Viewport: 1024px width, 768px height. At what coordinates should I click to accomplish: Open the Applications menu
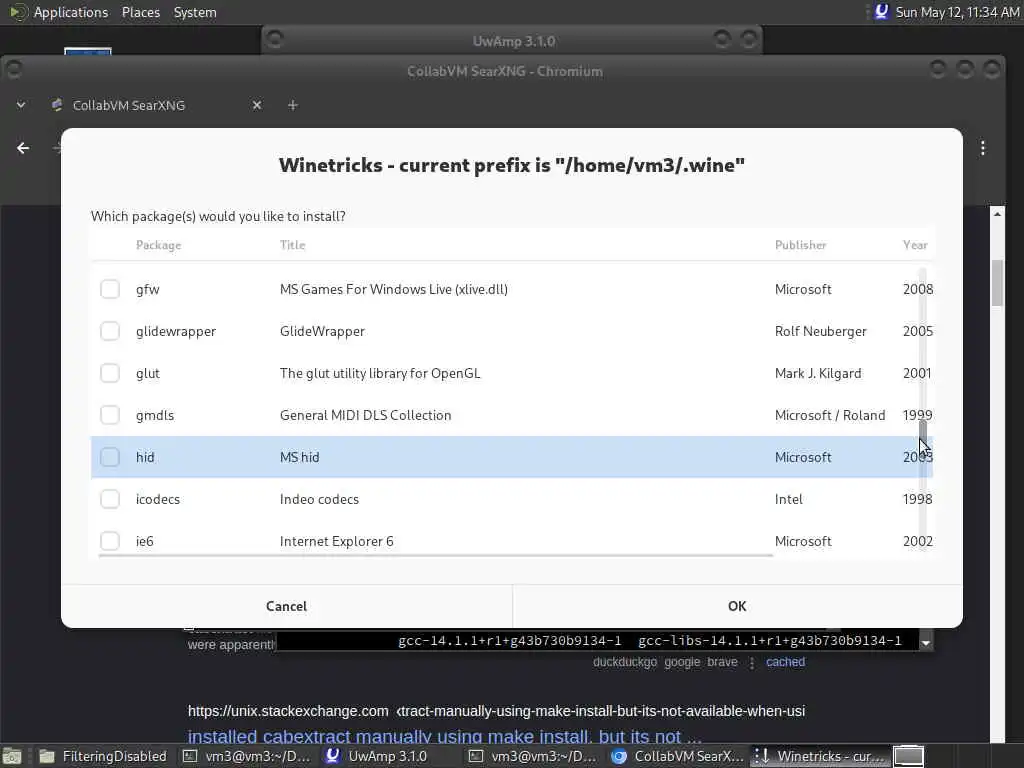(x=71, y=12)
